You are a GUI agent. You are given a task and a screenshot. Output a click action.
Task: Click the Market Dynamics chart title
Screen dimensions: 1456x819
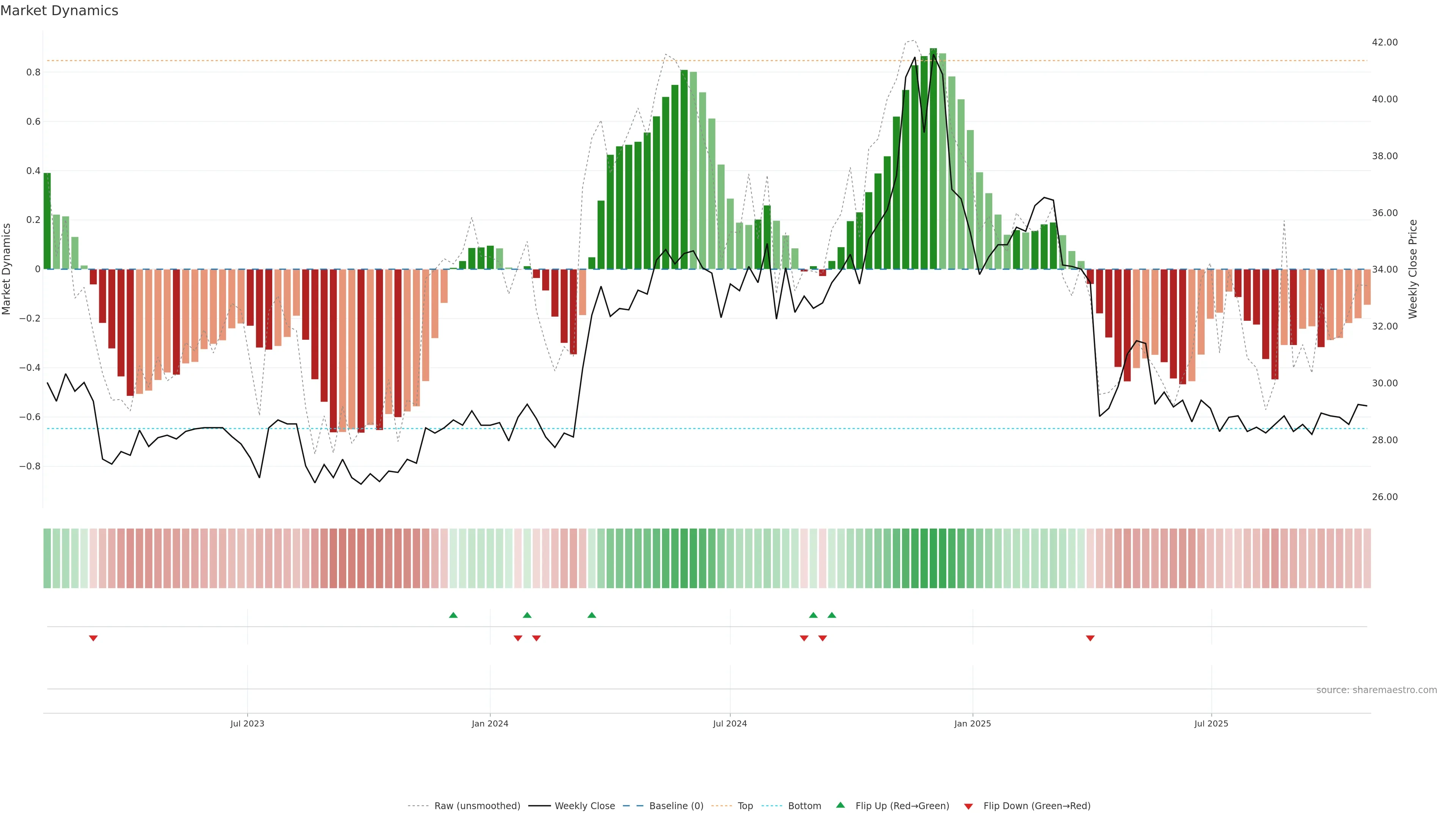pos(60,11)
